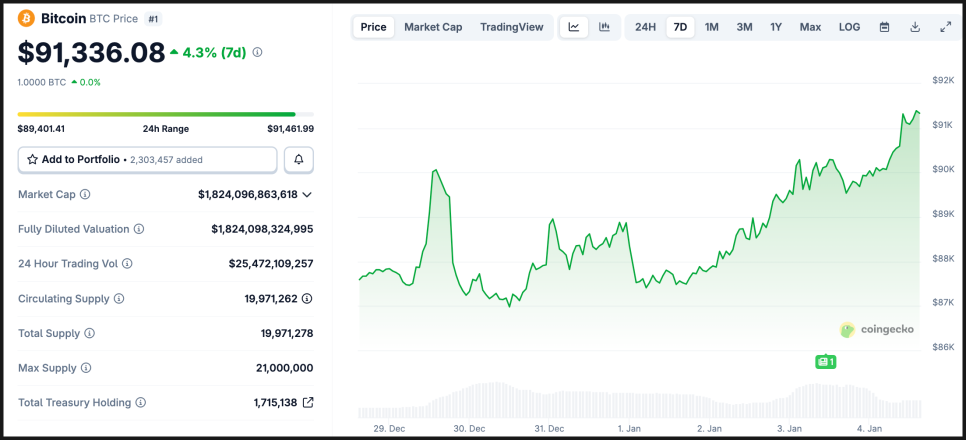The width and height of the screenshot is (966, 440).
Task: Select the 1Y time range
Action: click(776, 27)
